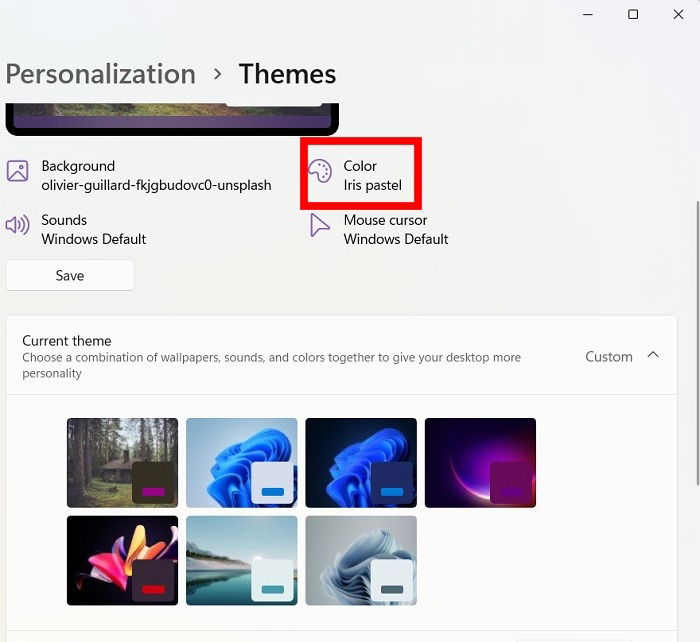Open olivier-guillard background setting
This screenshot has width=700, height=642.
point(156,185)
